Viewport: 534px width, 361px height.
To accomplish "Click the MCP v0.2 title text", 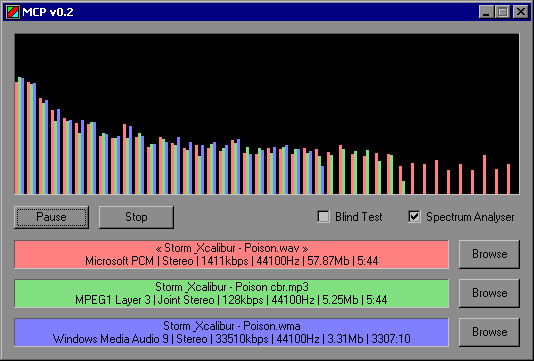I will [x=48, y=12].
